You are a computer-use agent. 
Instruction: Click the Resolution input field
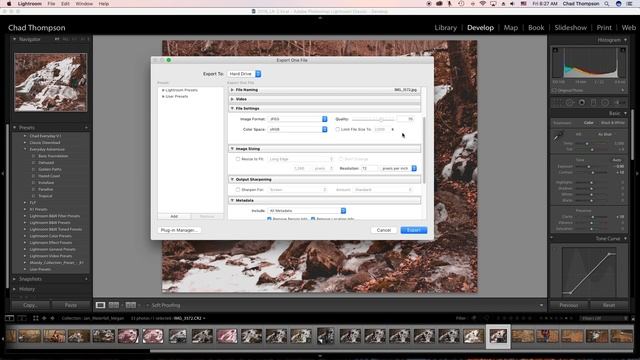[x=369, y=168]
